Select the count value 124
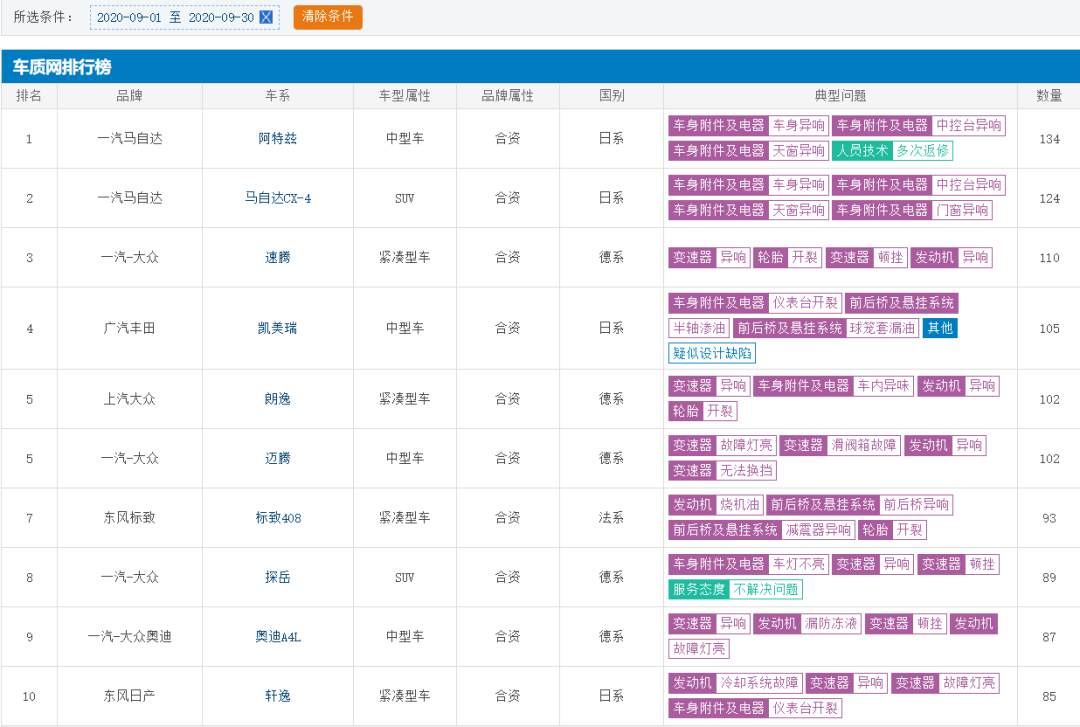Viewport: 1080px width, 727px height. 1049,198
